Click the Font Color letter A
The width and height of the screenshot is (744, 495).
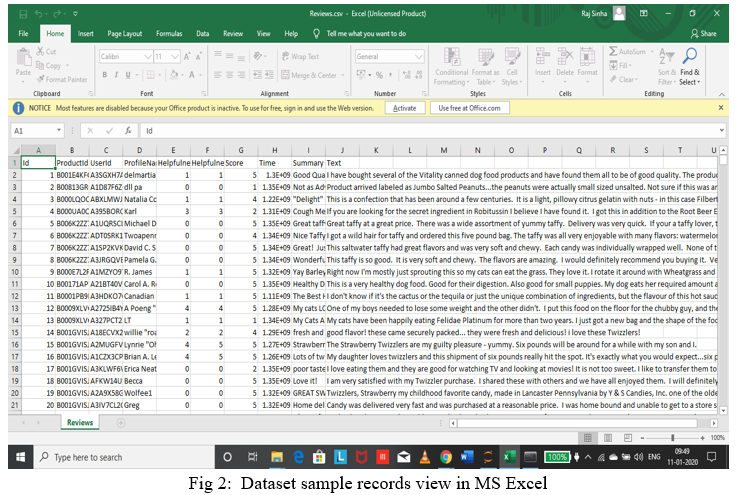[192, 75]
